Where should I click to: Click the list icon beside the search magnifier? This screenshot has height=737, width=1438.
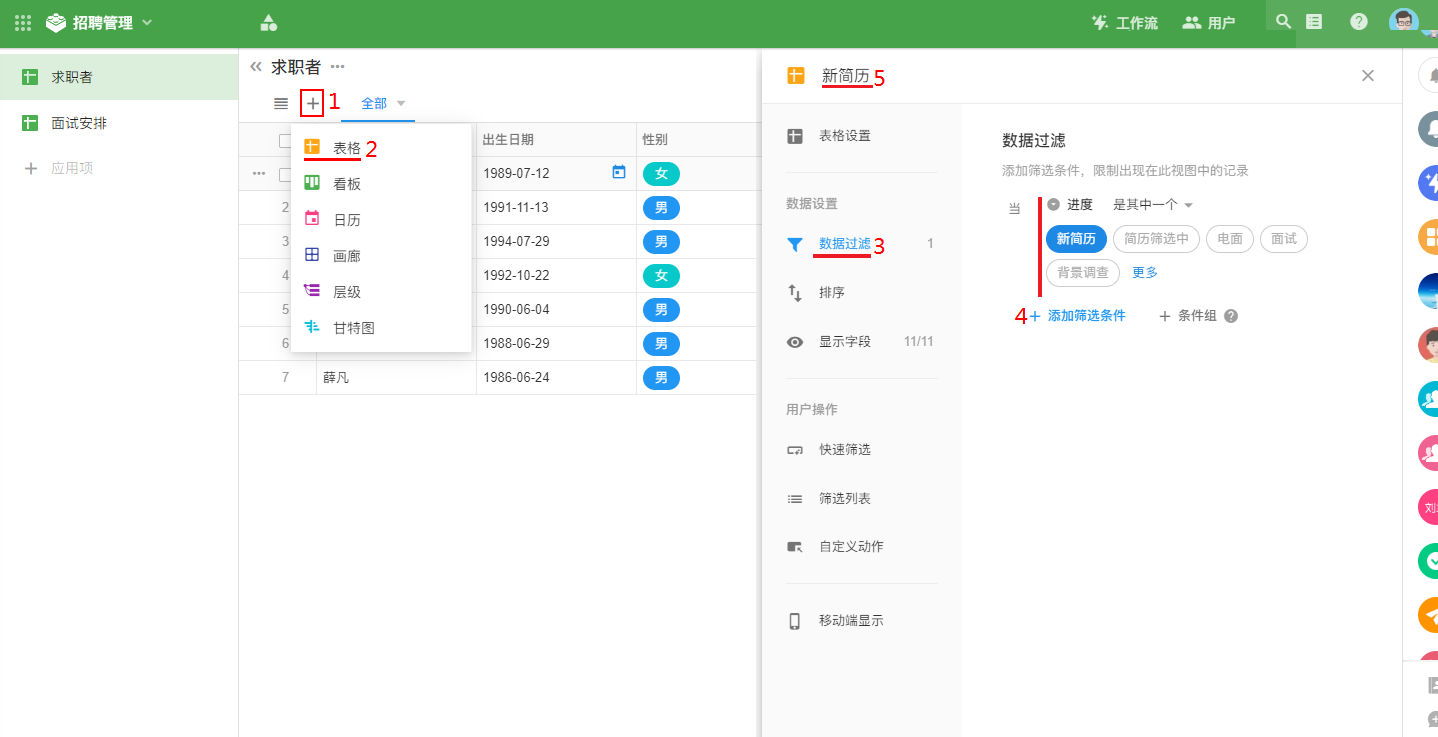[1314, 21]
